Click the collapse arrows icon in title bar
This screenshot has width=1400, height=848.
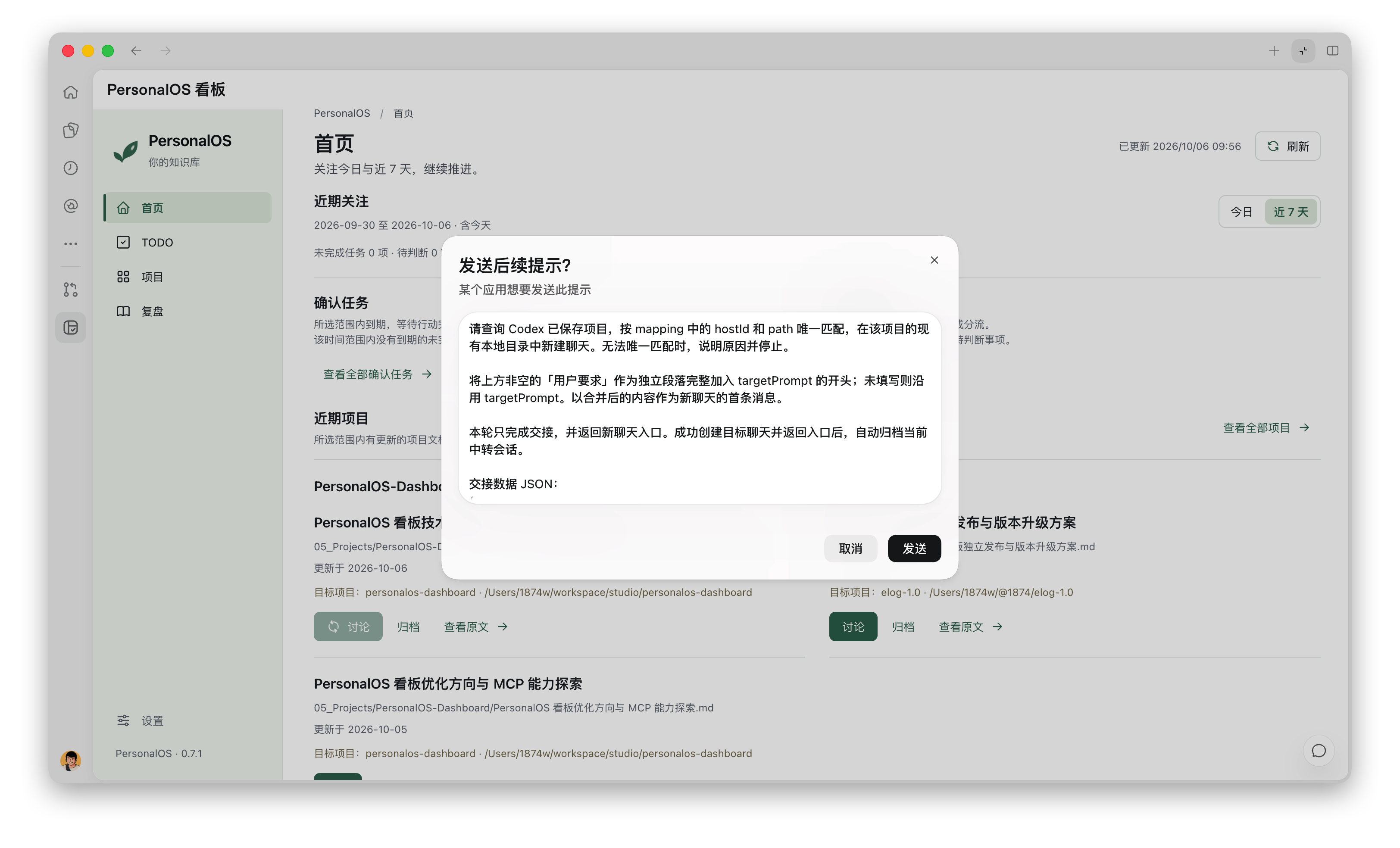pos(1303,51)
